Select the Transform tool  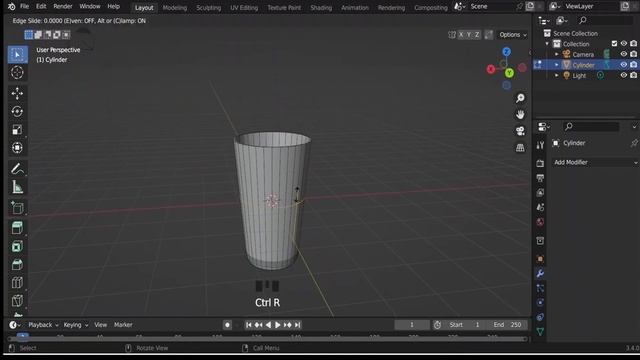coord(17,148)
